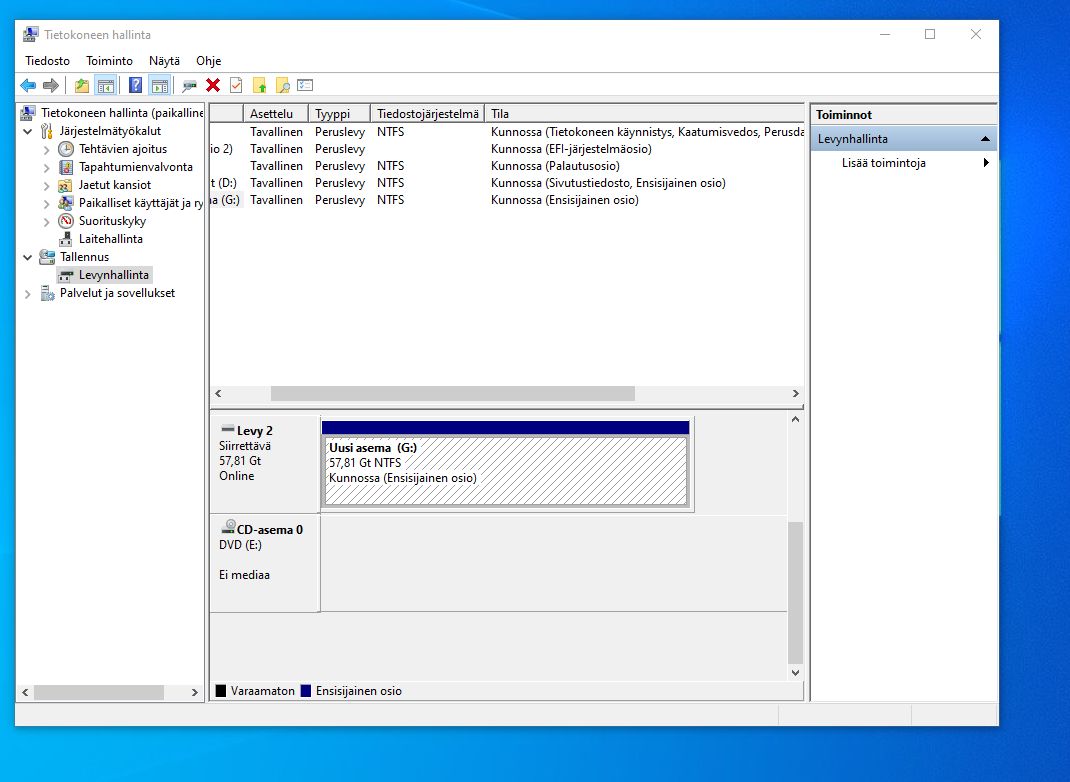Select Laitehallinta in the tree
The height and width of the screenshot is (782, 1070).
tap(110, 239)
